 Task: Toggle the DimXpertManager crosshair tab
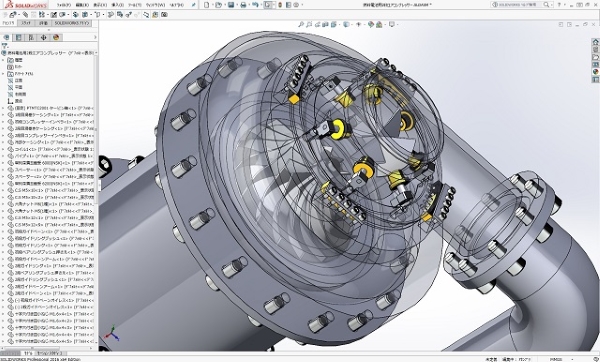click(43, 38)
